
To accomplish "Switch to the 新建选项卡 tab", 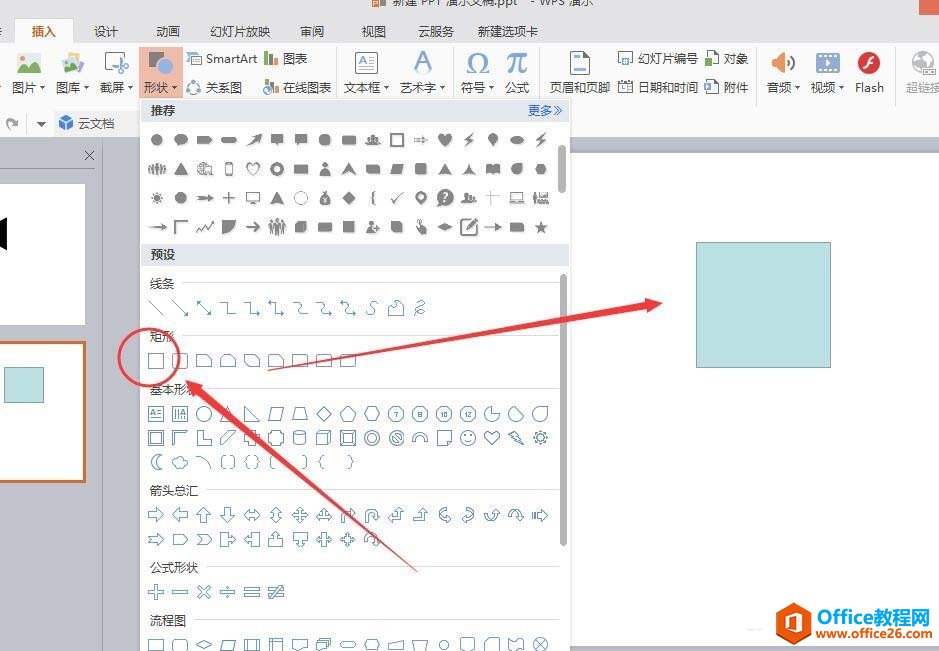I will tap(507, 31).
